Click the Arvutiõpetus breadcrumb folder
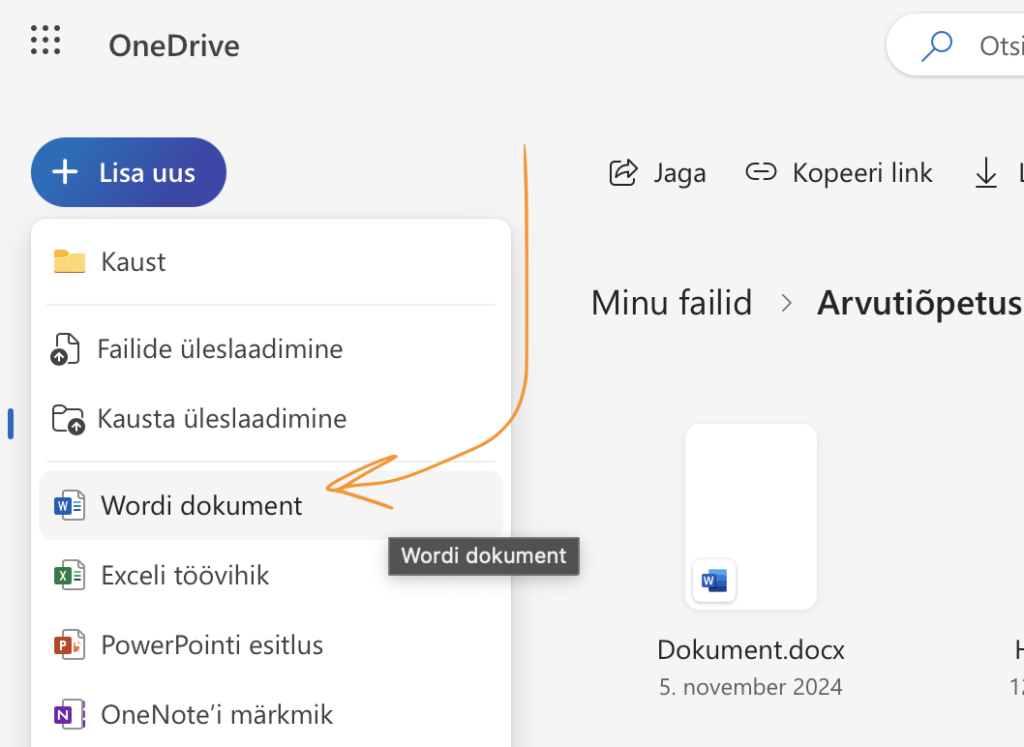 click(919, 302)
